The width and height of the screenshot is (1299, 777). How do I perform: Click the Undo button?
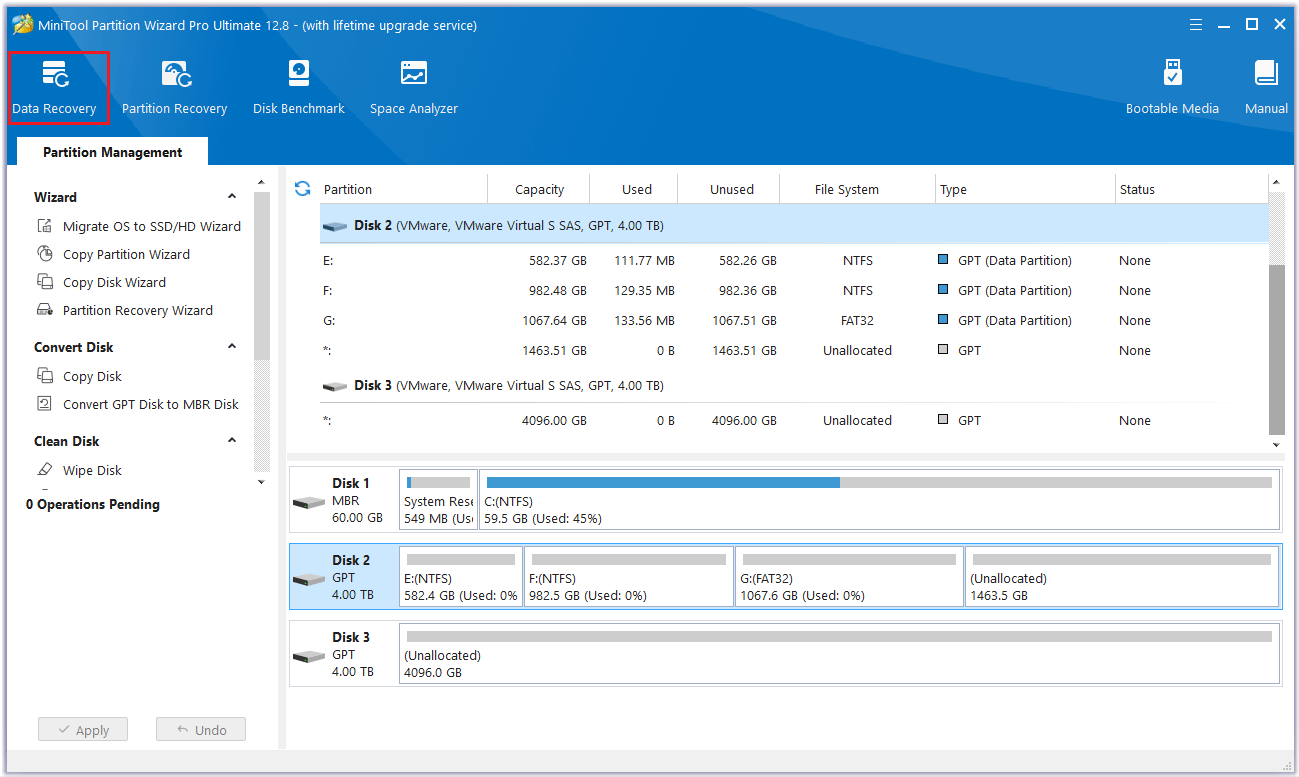click(200, 730)
